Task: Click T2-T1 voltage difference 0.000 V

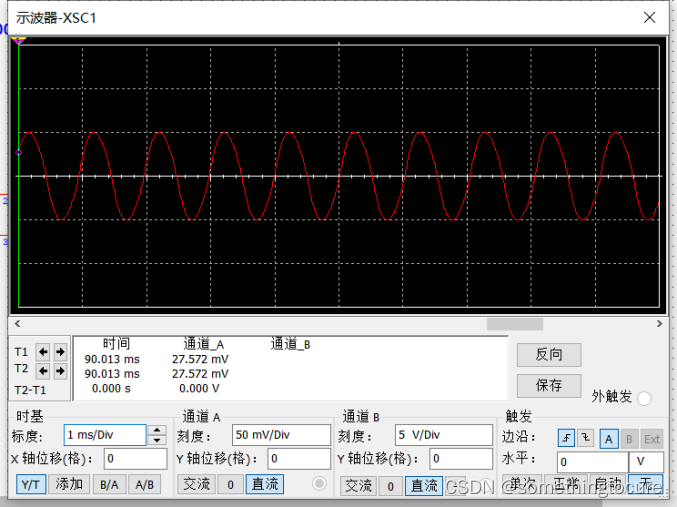Action: (199, 389)
